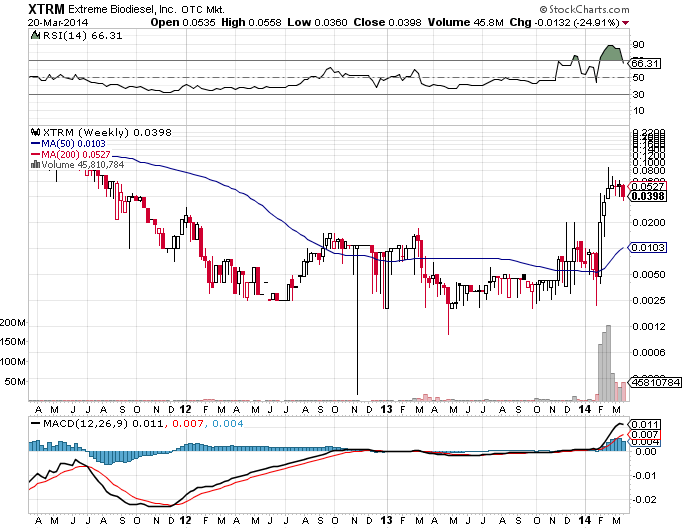This screenshot has height=528, width=687.
Task: Click the 0.0200 price axis label
Action: coord(648,223)
